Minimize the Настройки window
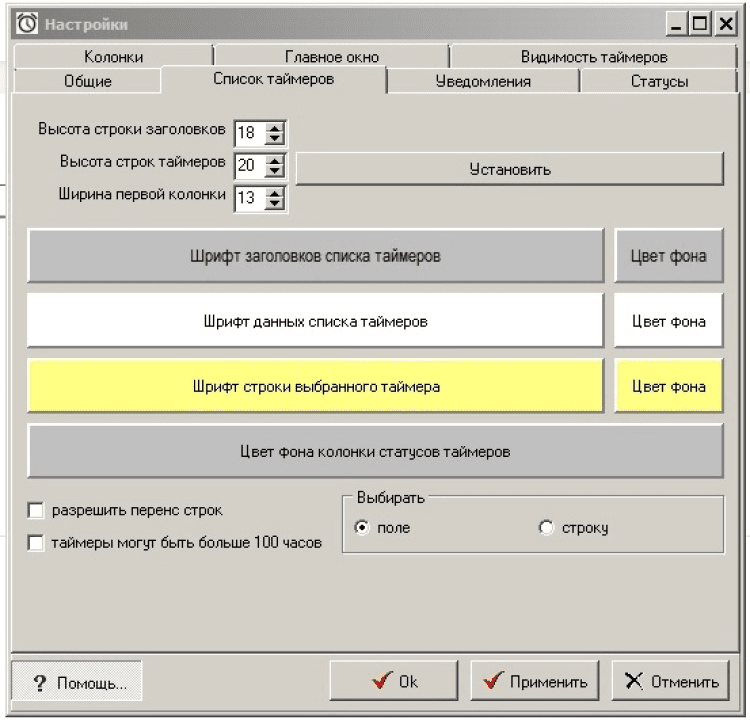Image resolution: width=750 pixels, height=720 pixels. 676,23
